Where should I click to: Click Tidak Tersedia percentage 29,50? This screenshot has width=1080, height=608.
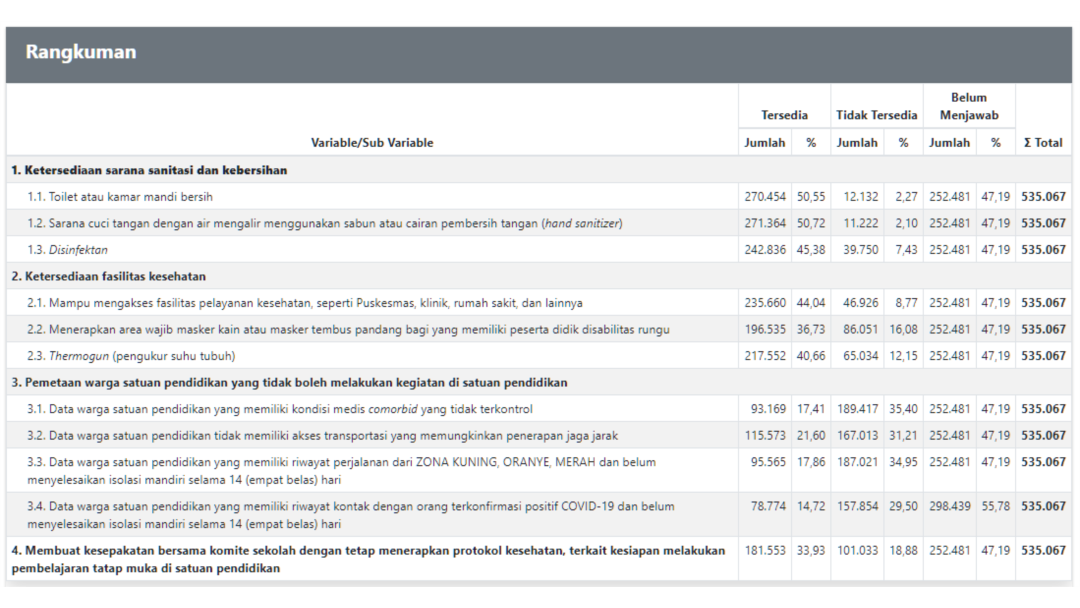point(904,506)
